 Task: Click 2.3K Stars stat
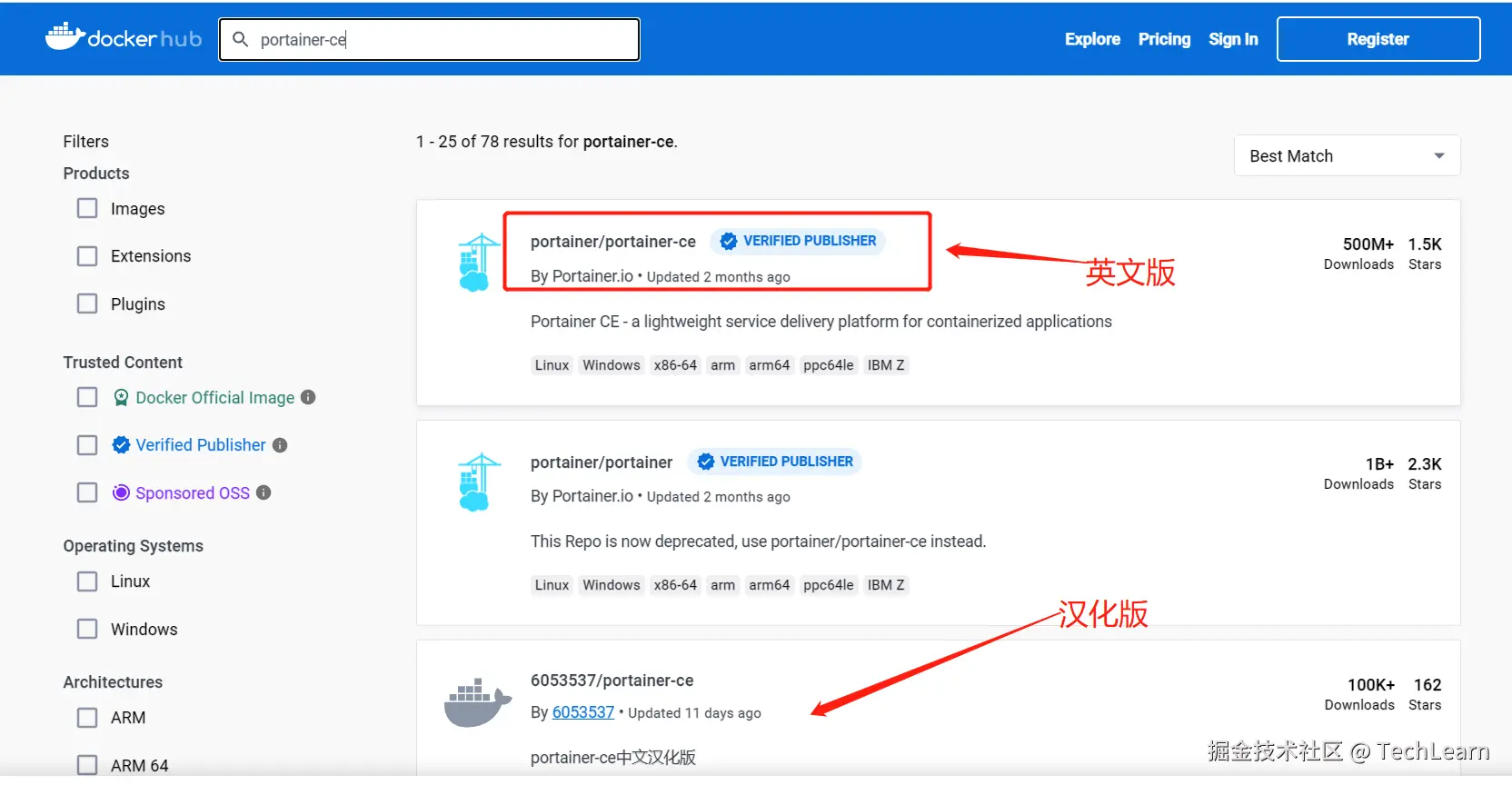1425,473
